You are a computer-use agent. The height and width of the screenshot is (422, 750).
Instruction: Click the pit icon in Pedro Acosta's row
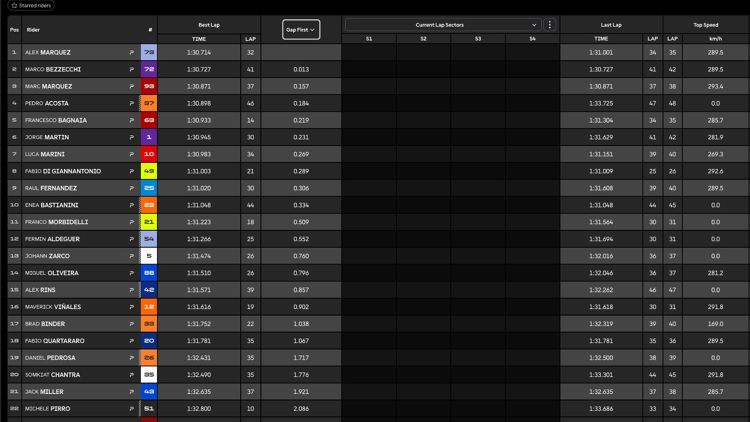131,103
